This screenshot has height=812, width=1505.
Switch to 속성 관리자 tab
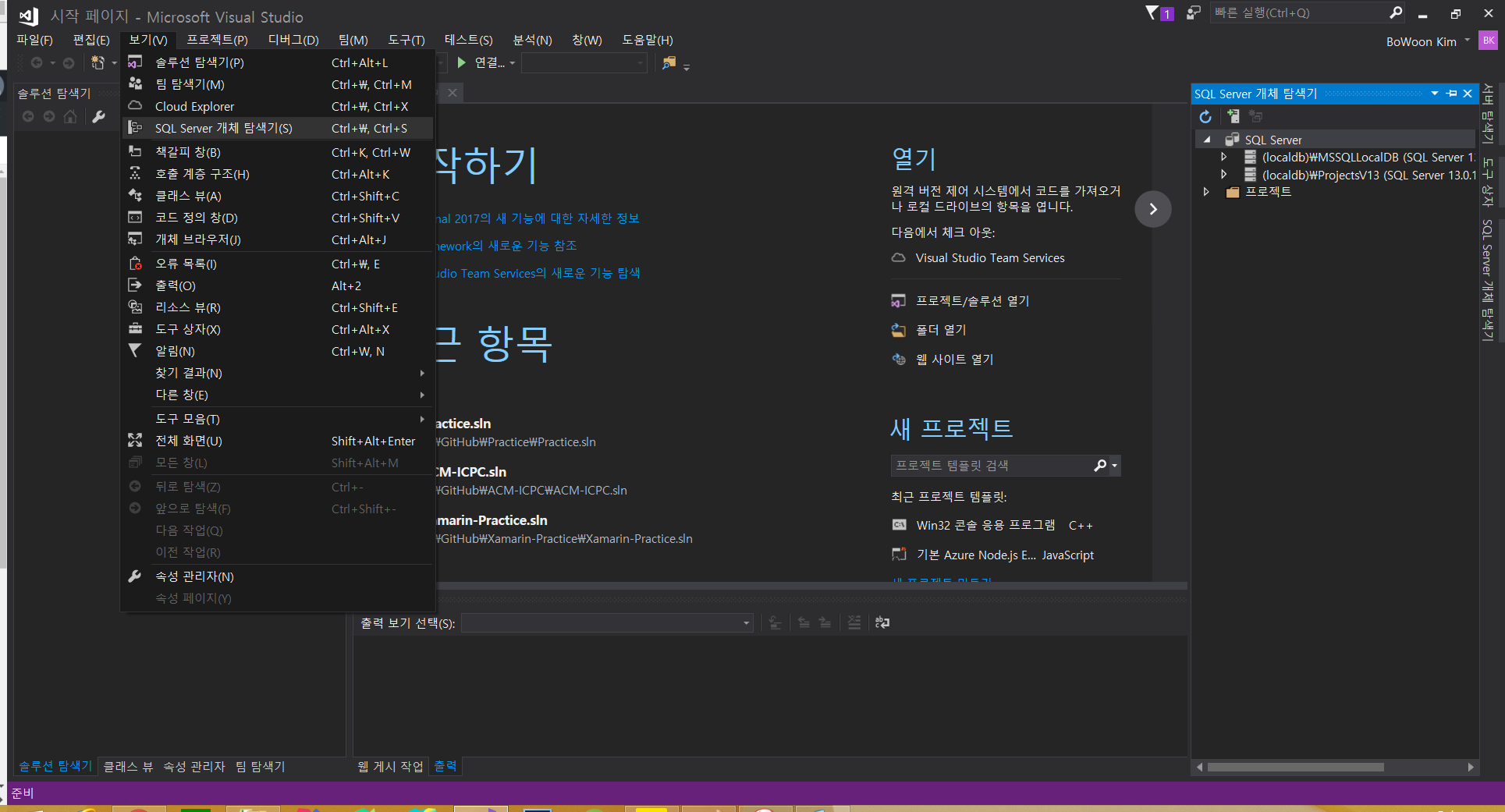(x=193, y=767)
